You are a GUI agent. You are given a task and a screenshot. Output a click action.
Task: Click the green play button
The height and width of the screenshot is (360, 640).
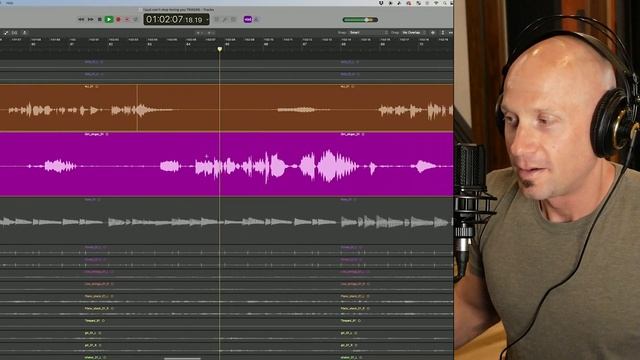point(109,19)
